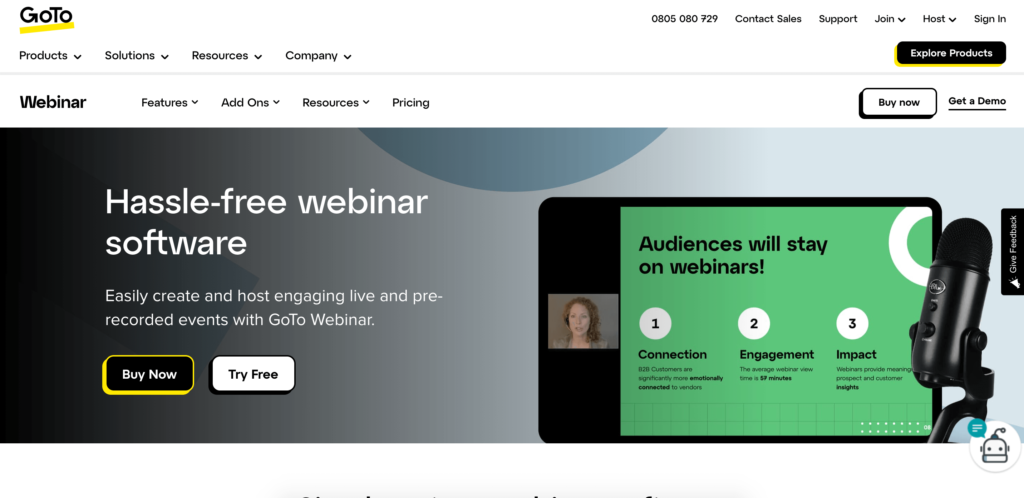Go to the Pricing page
The width and height of the screenshot is (1024, 498).
click(411, 102)
